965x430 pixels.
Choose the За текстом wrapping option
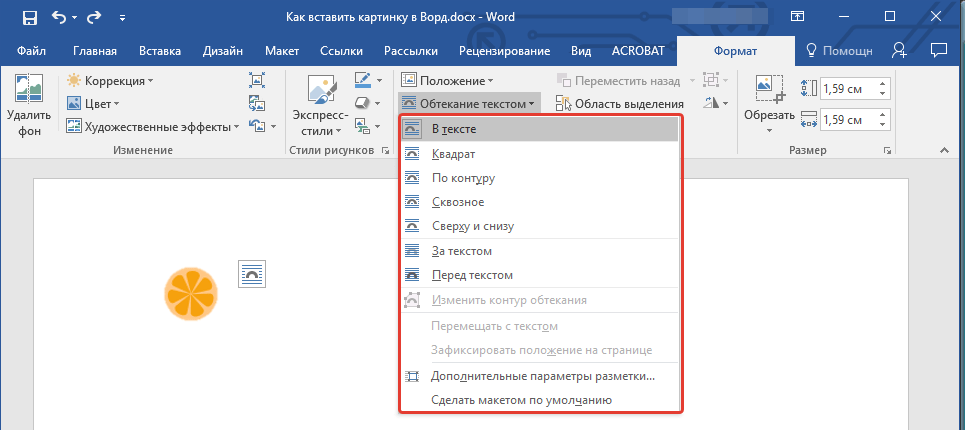461,251
